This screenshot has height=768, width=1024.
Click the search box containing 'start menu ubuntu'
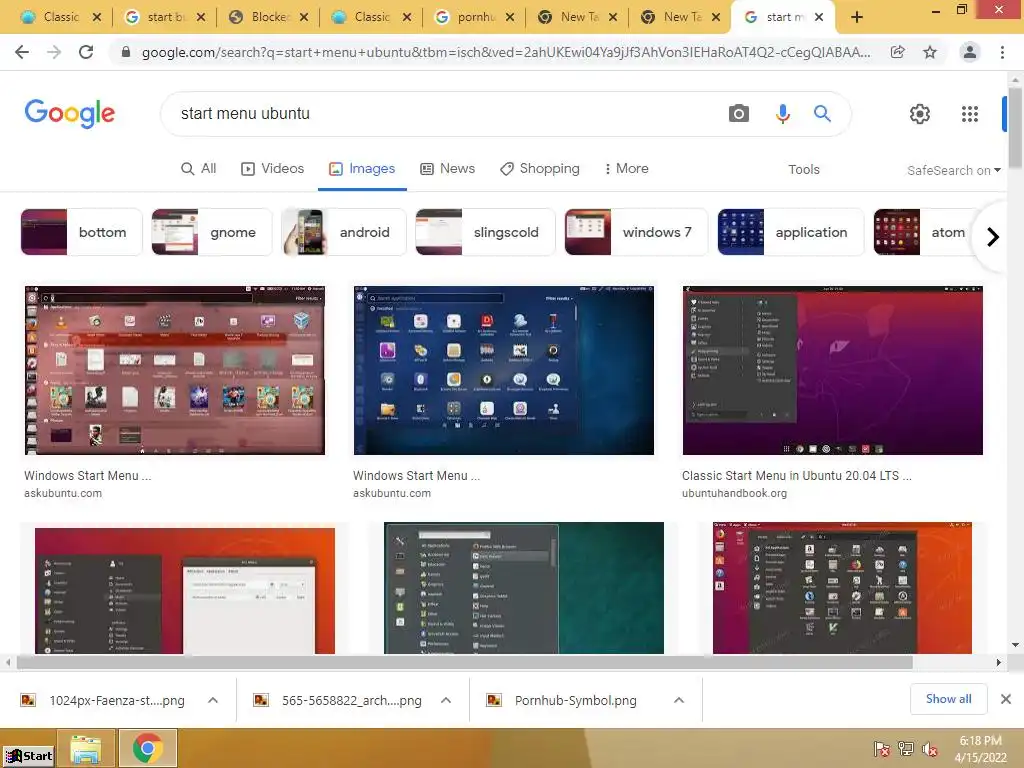pos(444,114)
